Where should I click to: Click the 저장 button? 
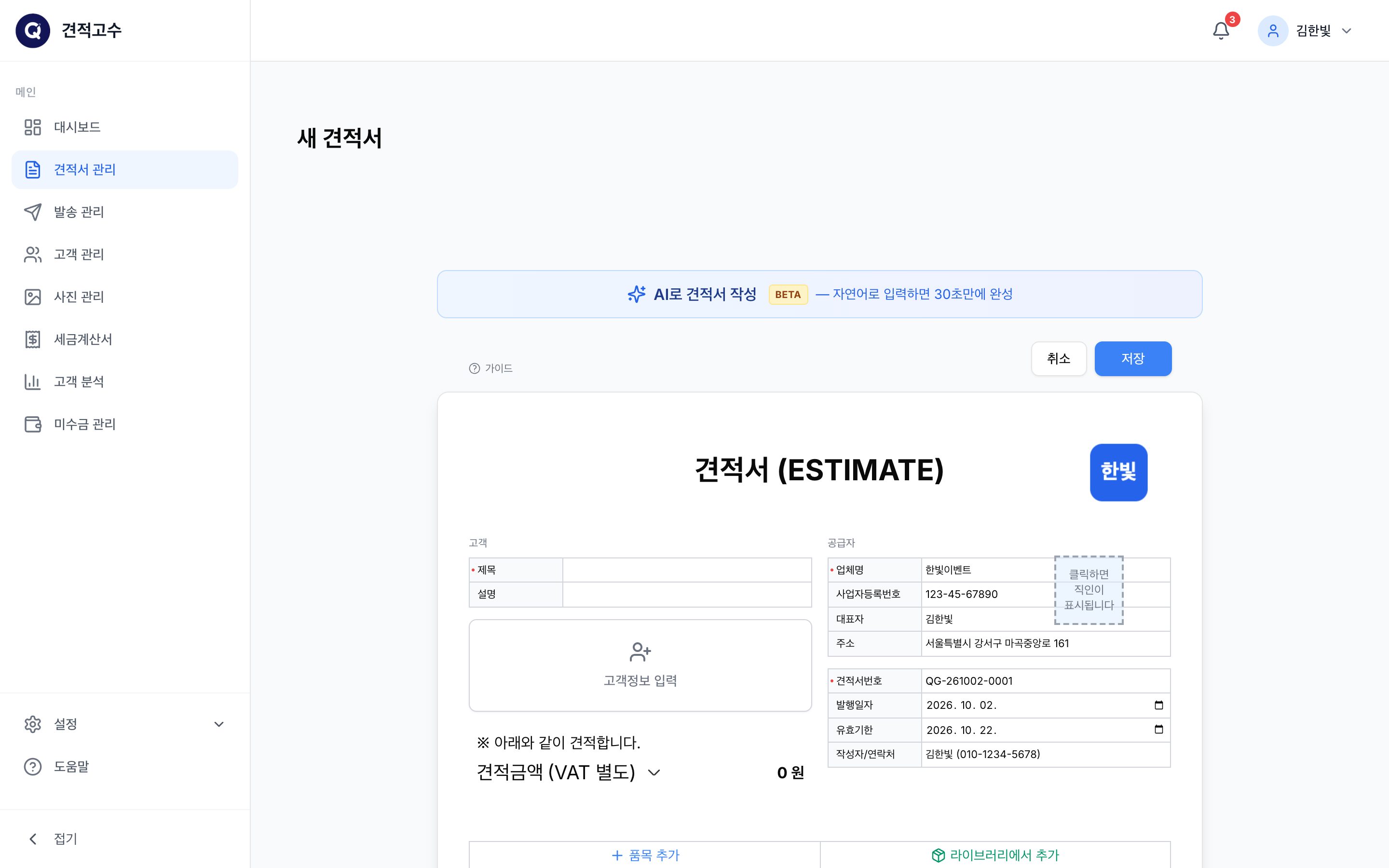click(1132, 359)
